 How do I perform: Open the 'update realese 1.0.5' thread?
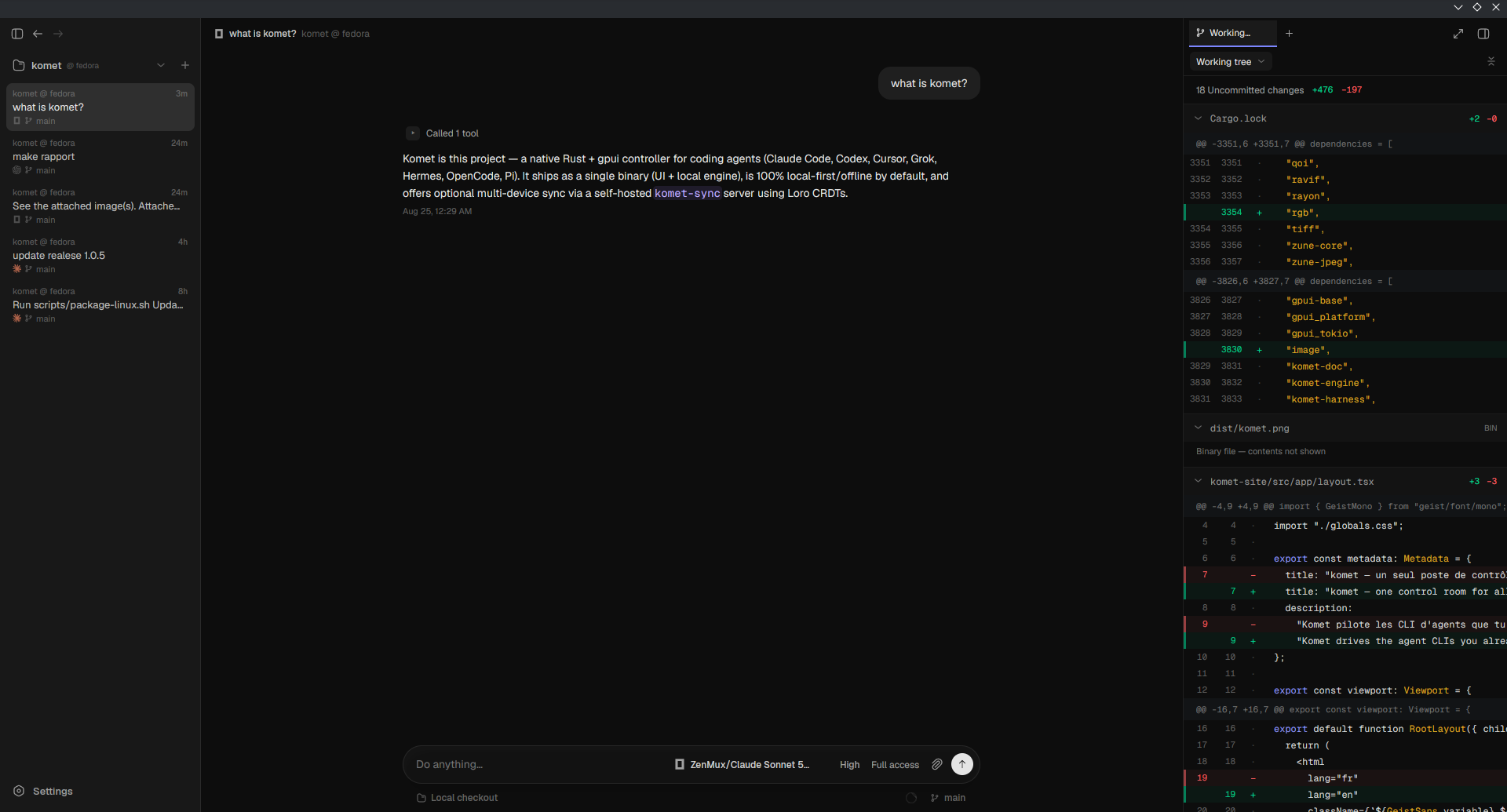pos(100,255)
